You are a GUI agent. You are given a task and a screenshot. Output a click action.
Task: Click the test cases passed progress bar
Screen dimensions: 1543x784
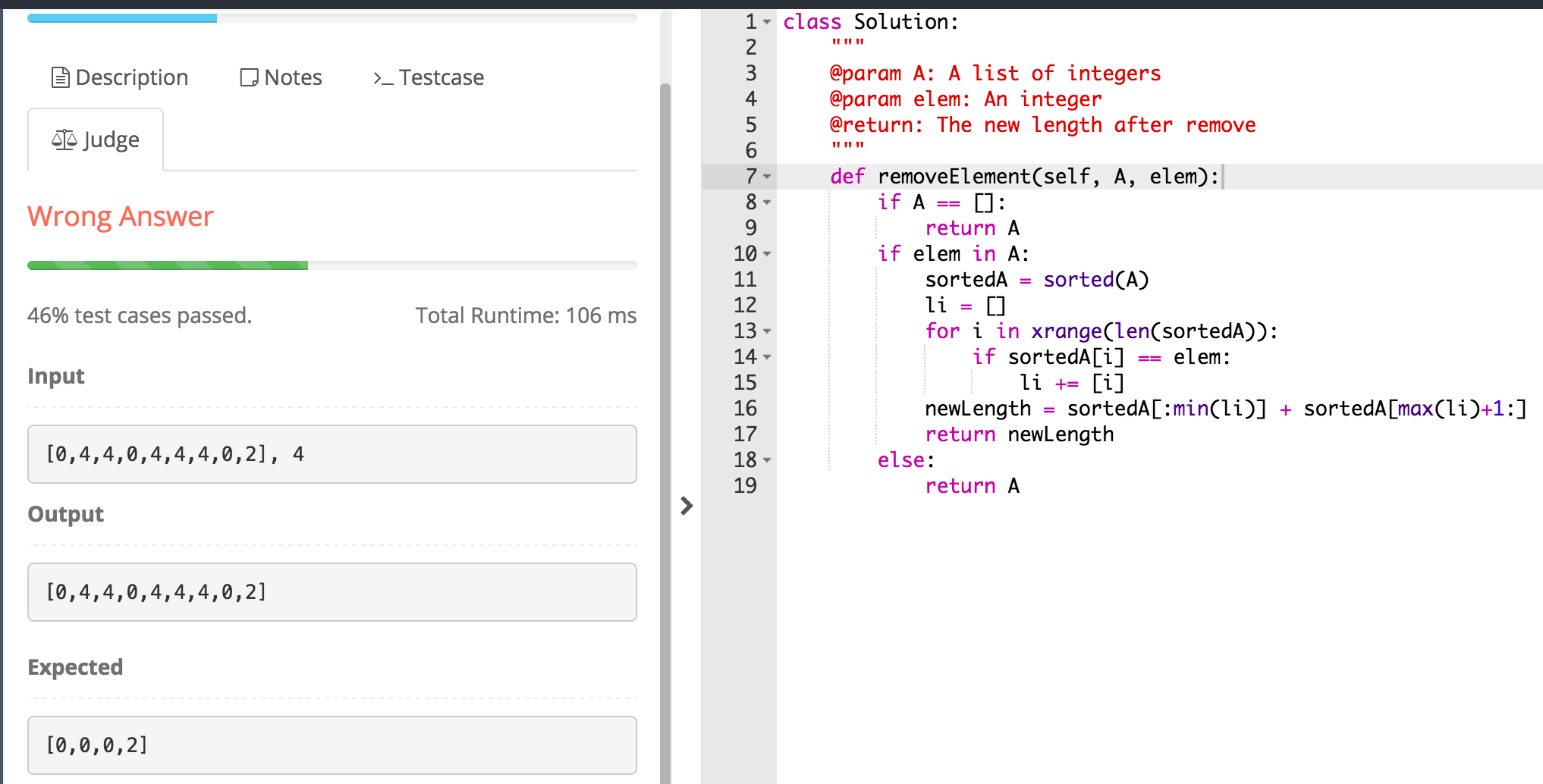332,265
